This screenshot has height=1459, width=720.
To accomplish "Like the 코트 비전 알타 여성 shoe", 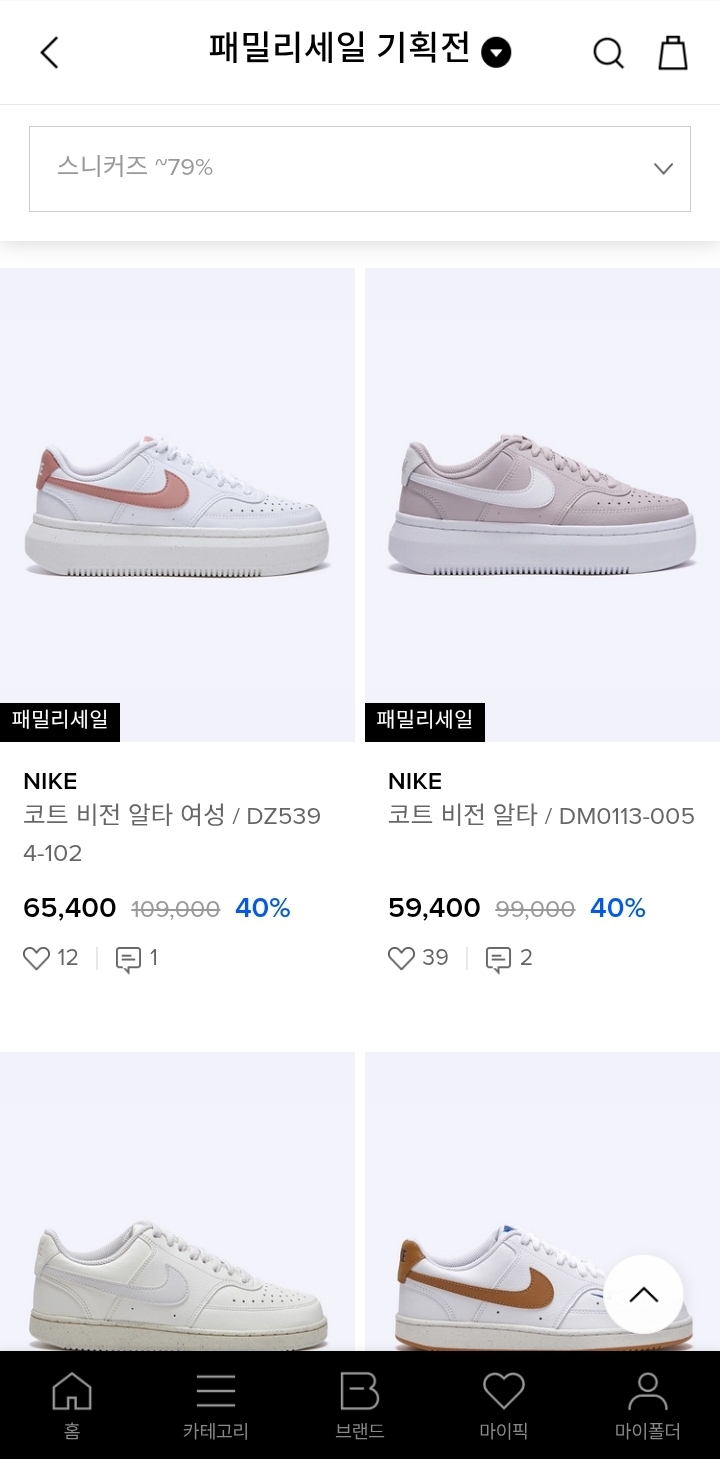I will [37, 959].
